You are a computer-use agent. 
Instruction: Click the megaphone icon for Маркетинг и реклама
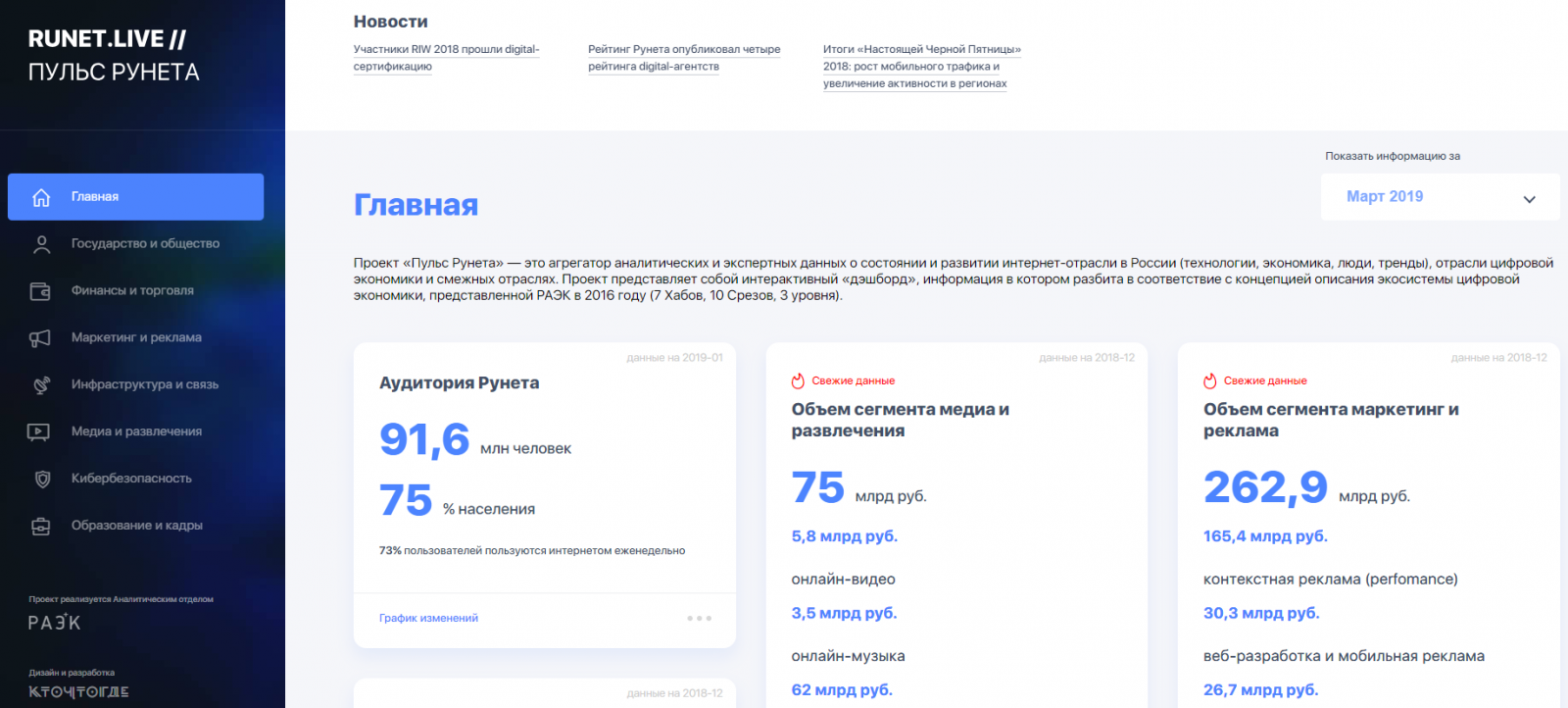point(40,338)
